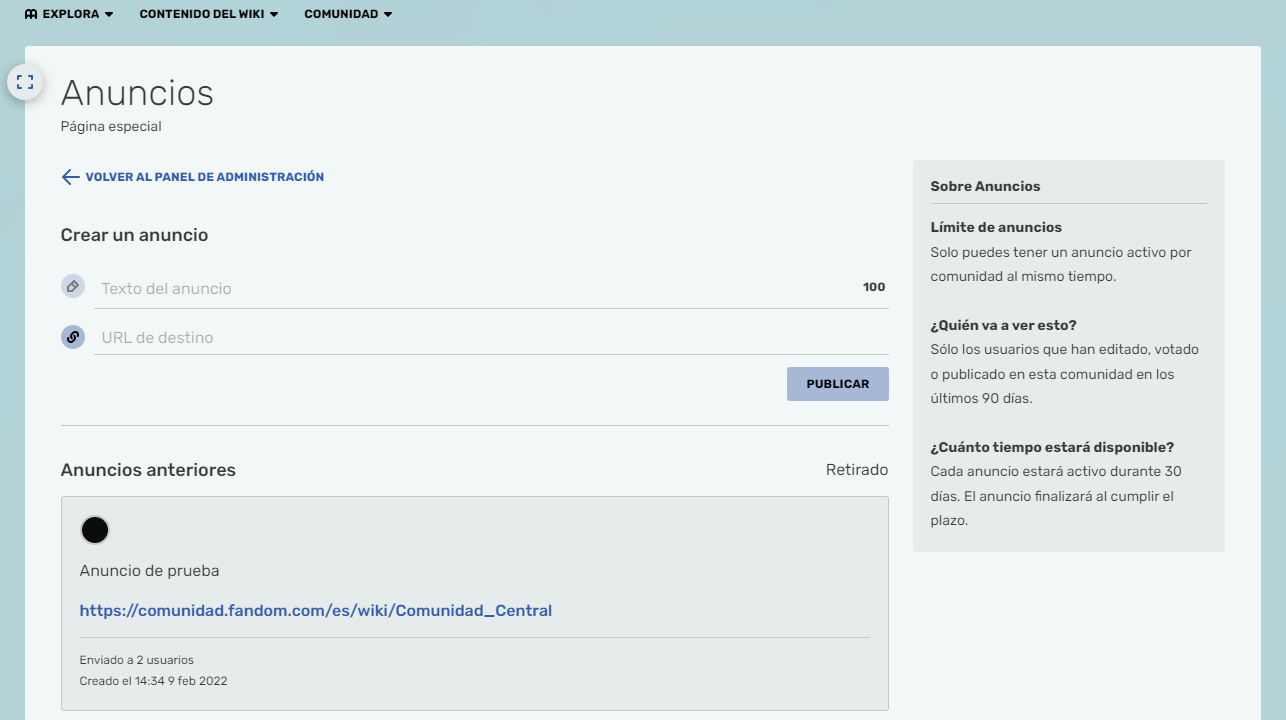Click the Anuncios page title
This screenshot has width=1286, height=720.
click(x=138, y=93)
